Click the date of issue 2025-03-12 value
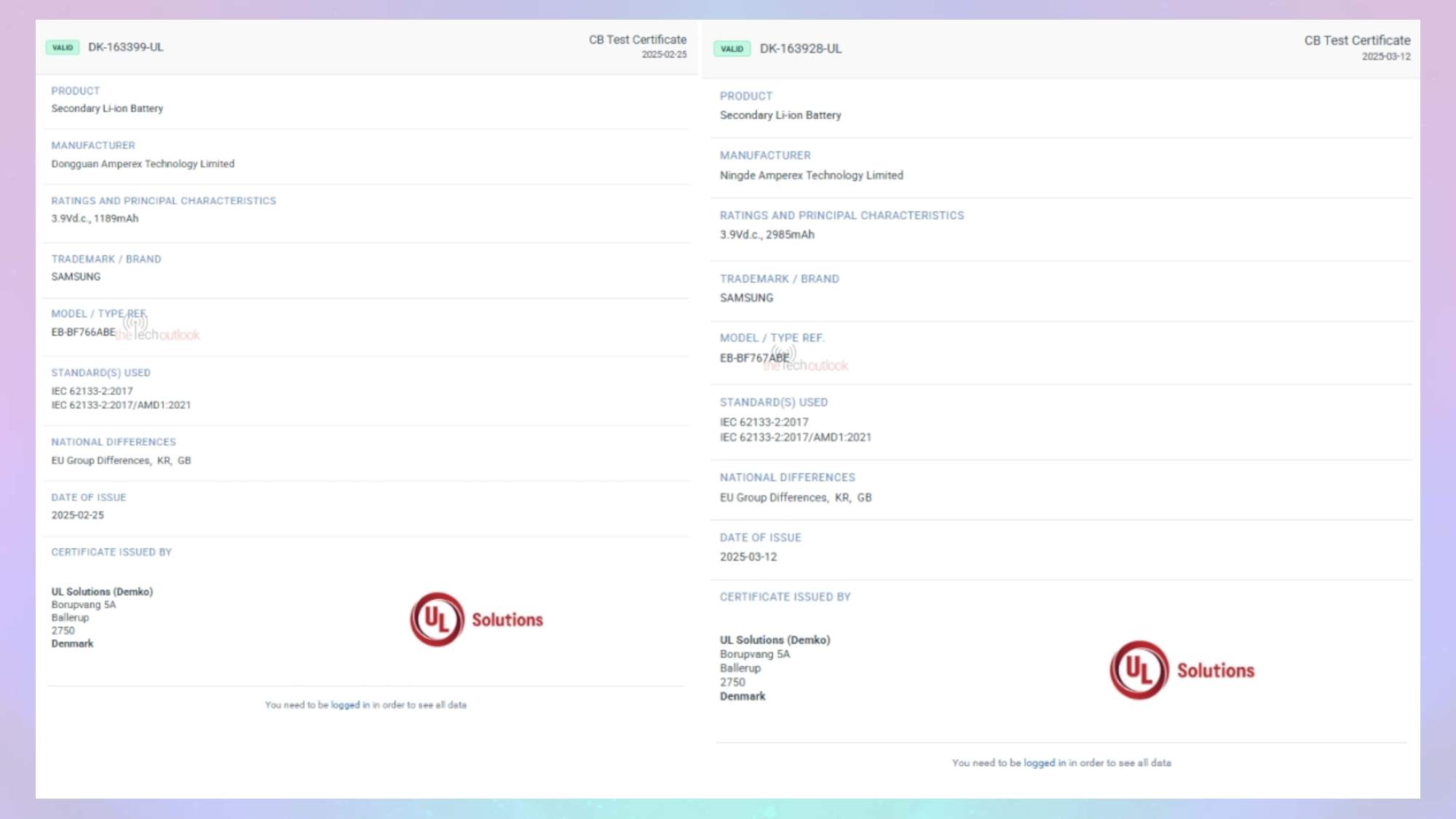 (748, 557)
